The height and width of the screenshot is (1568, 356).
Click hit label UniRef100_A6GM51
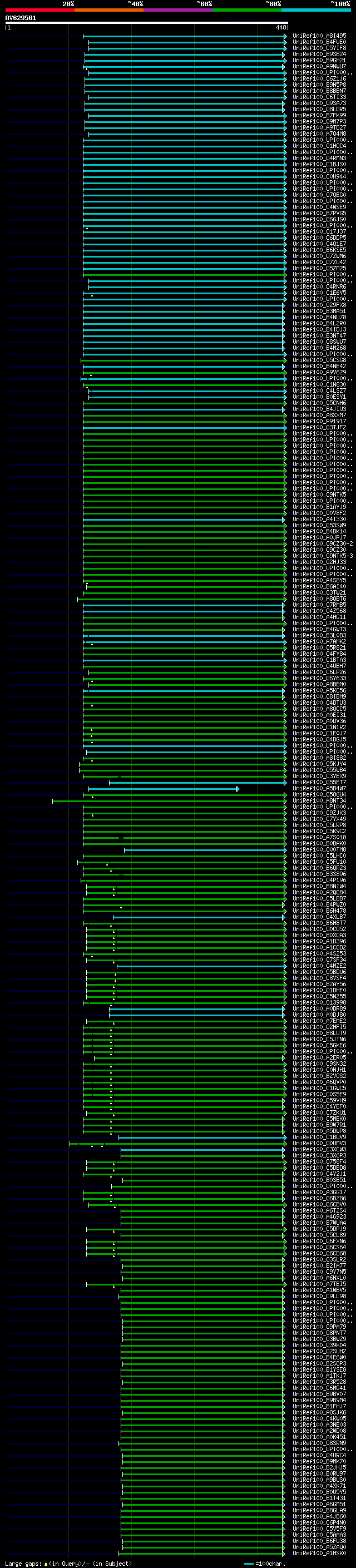319,1503
